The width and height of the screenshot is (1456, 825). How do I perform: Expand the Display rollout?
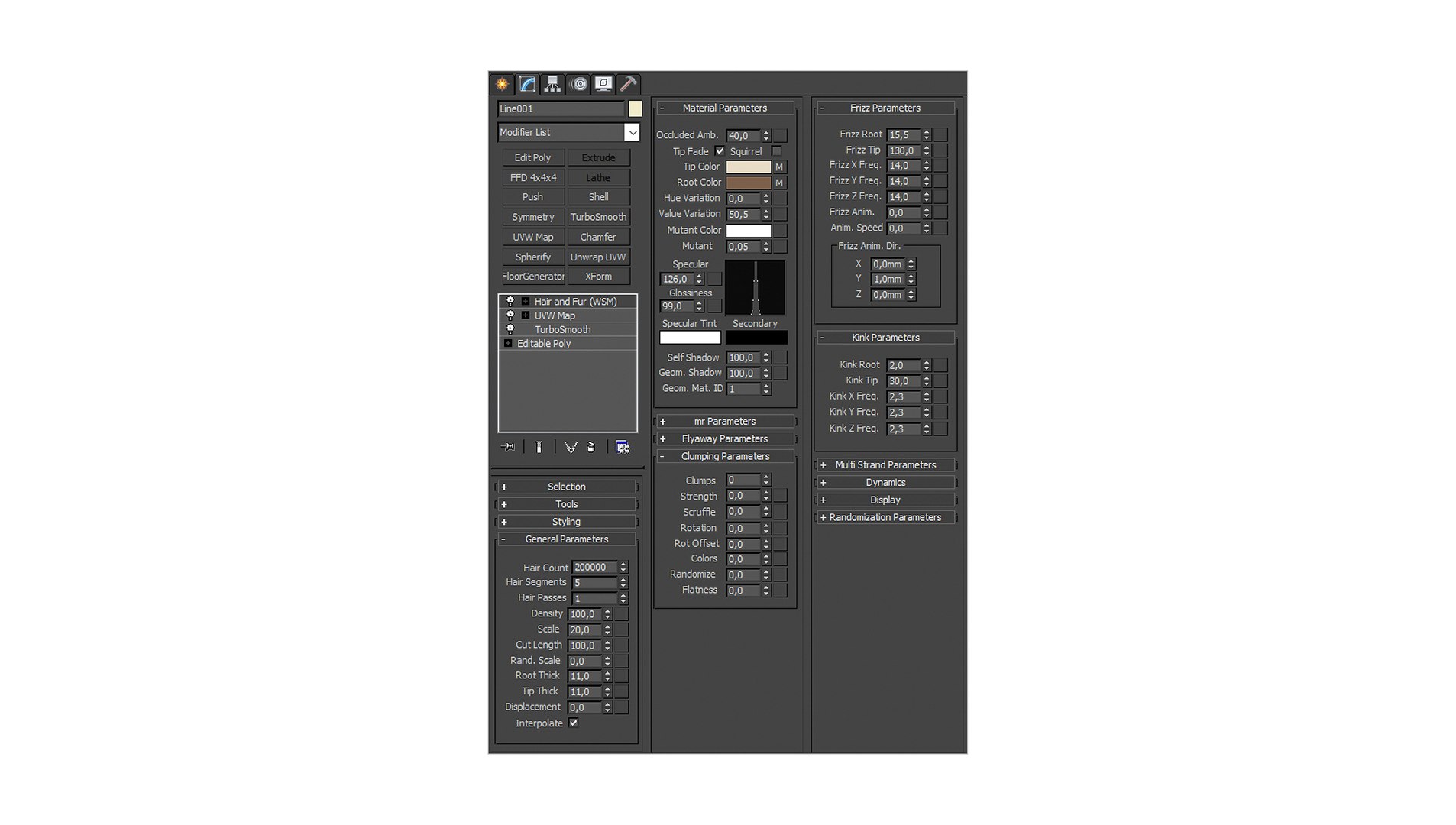click(885, 500)
